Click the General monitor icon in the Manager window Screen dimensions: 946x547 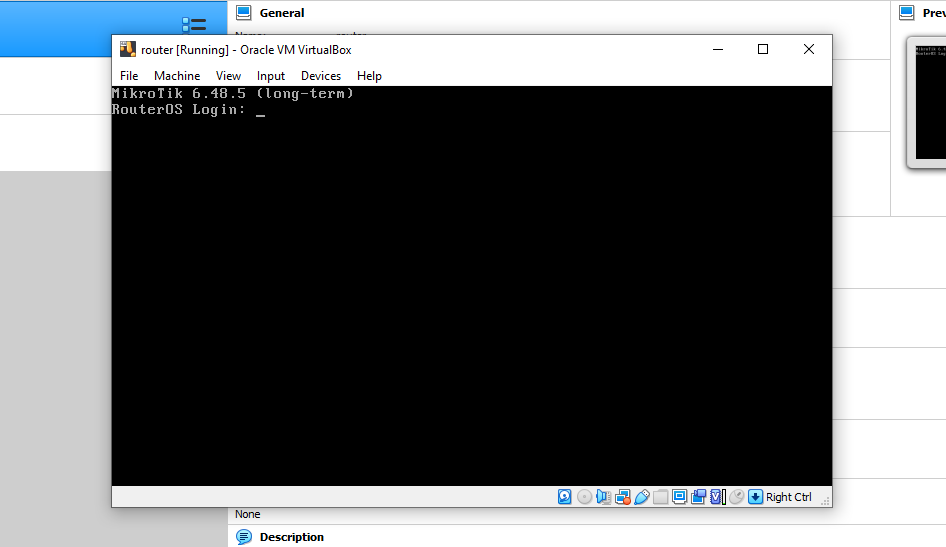pyautogui.click(x=244, y=13)
